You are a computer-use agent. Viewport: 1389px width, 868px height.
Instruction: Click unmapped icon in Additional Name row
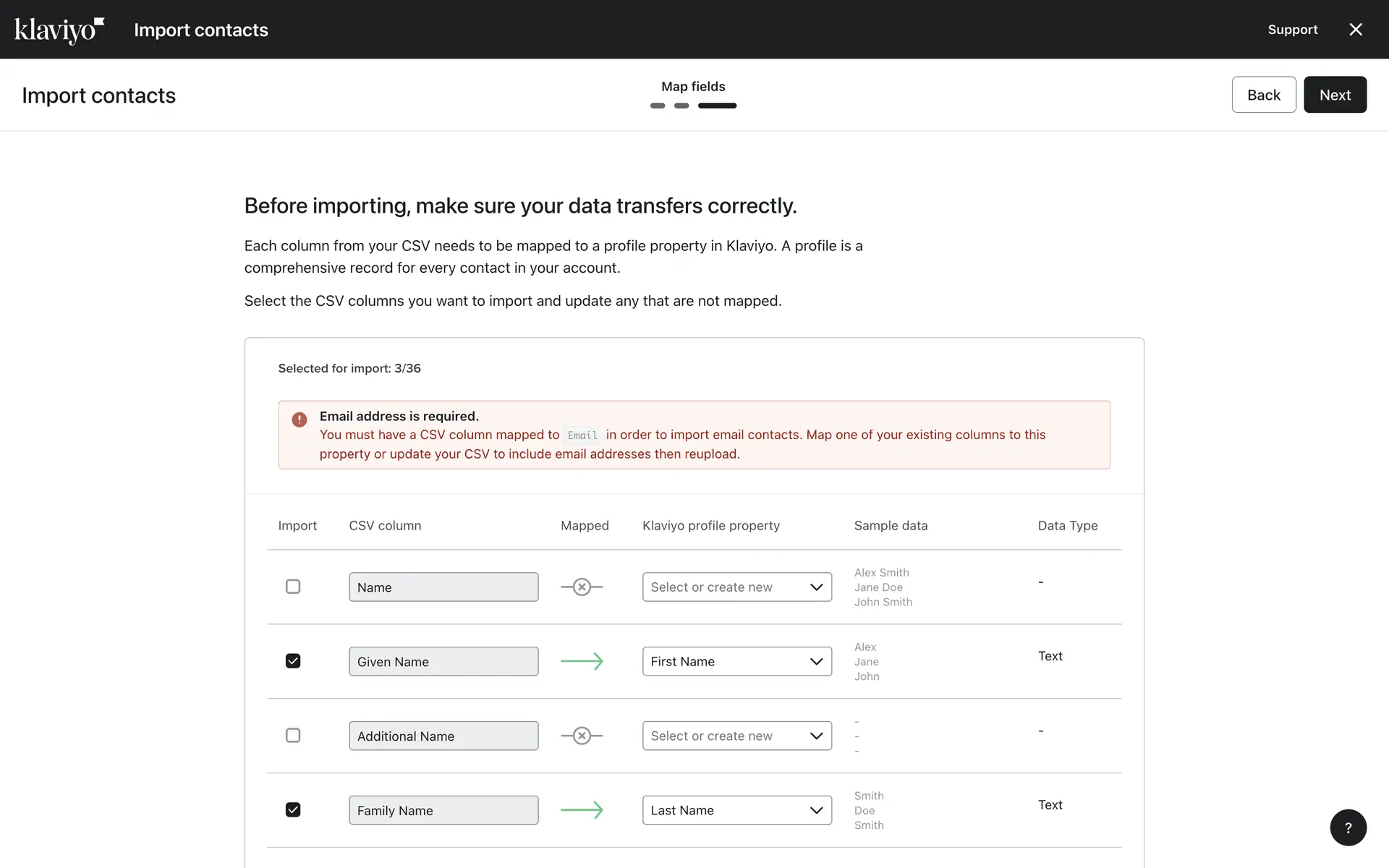582,736
